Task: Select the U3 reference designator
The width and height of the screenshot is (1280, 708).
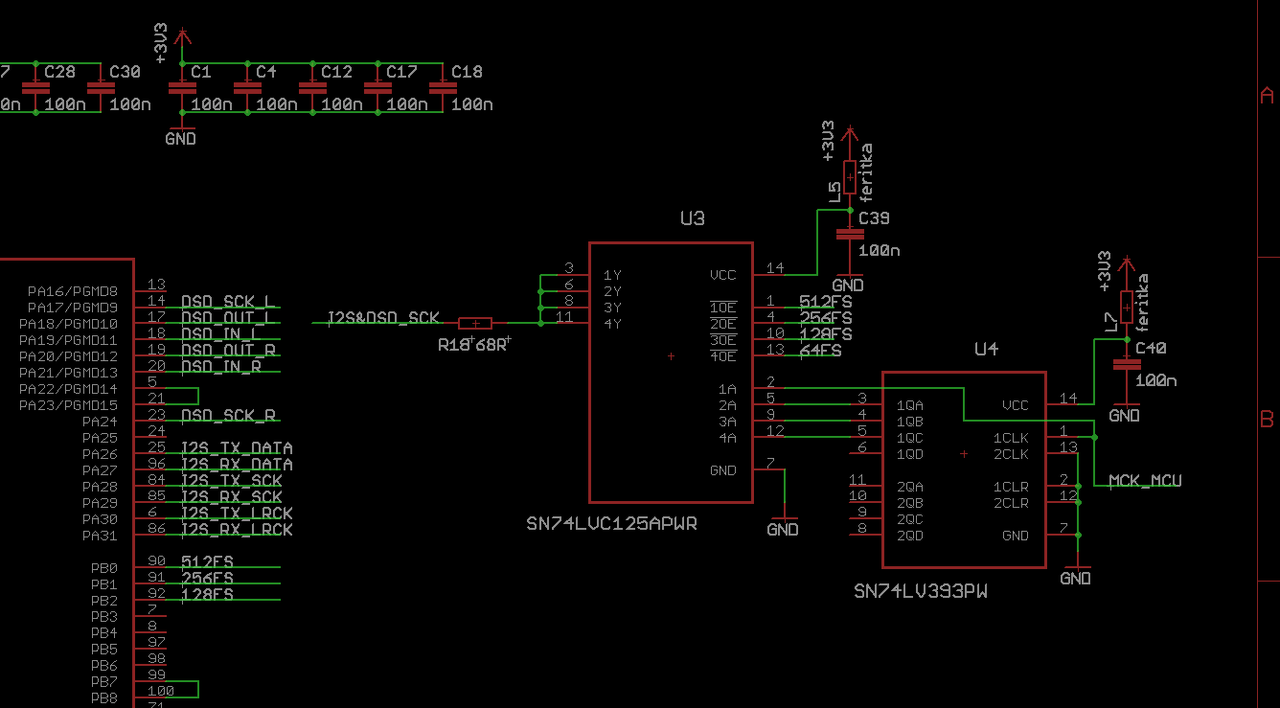Action: click(692, 218)
